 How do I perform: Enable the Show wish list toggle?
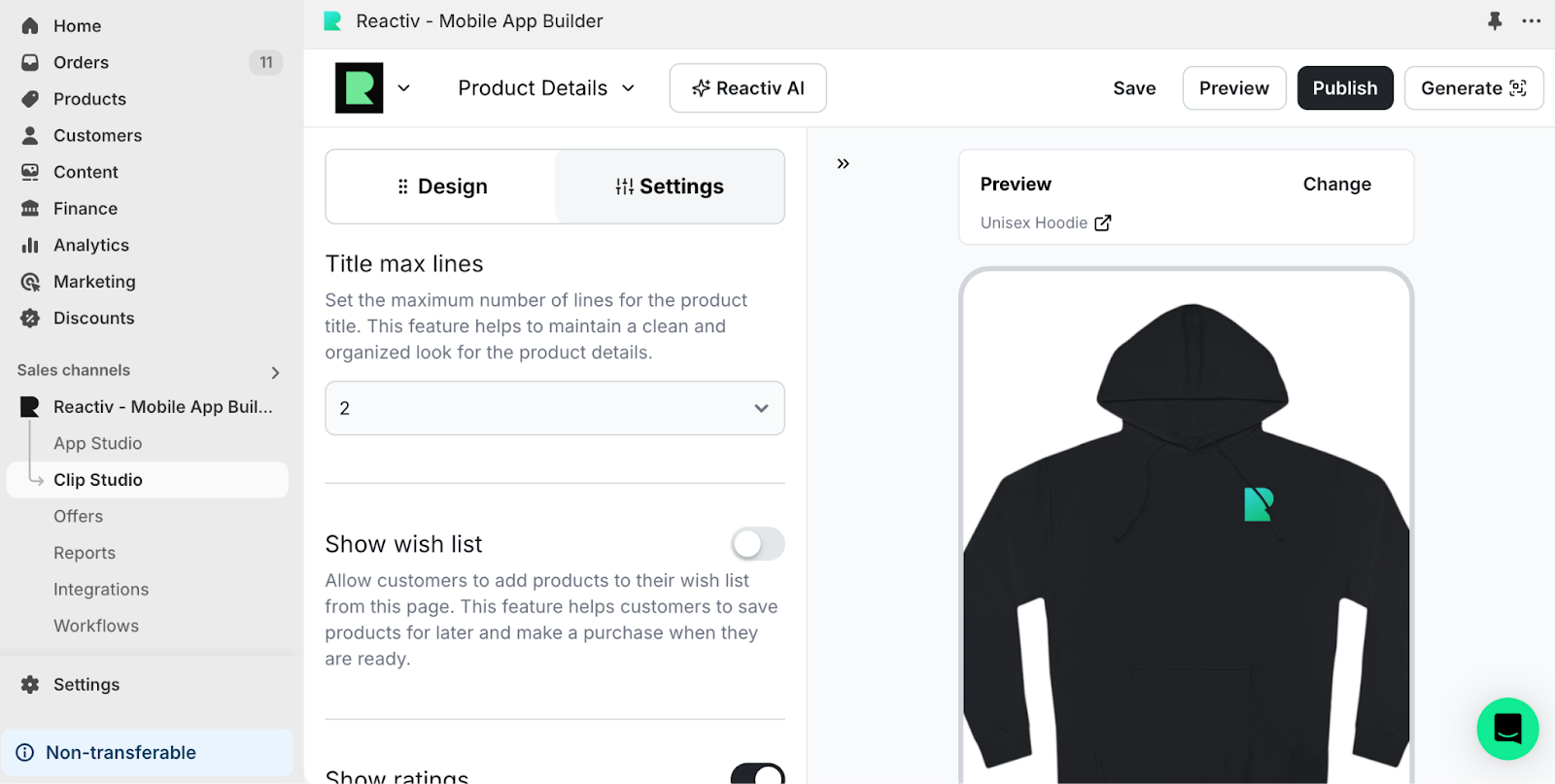(757, 544)
